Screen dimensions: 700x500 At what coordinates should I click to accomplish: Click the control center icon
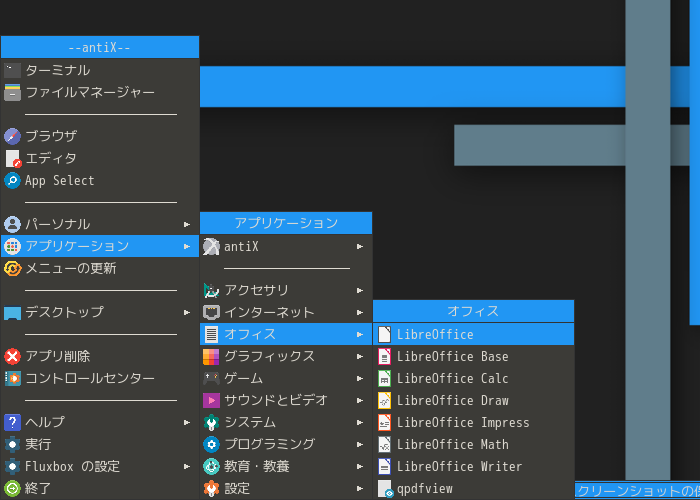click(x=12, y=379)
